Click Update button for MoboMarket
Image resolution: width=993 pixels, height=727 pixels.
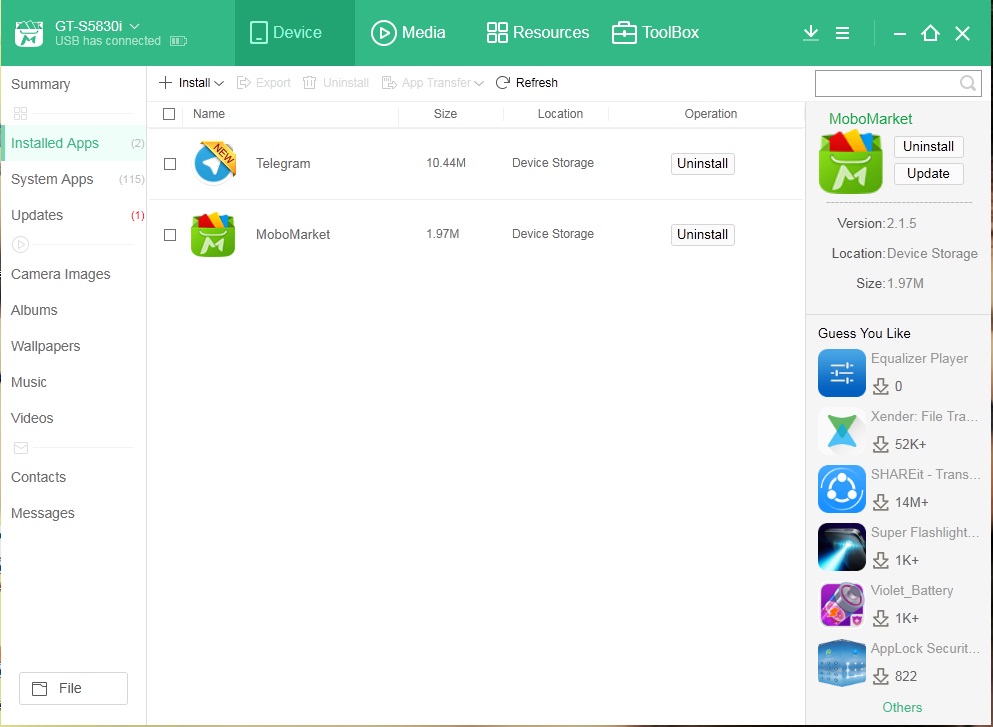[x=928, y=174]
